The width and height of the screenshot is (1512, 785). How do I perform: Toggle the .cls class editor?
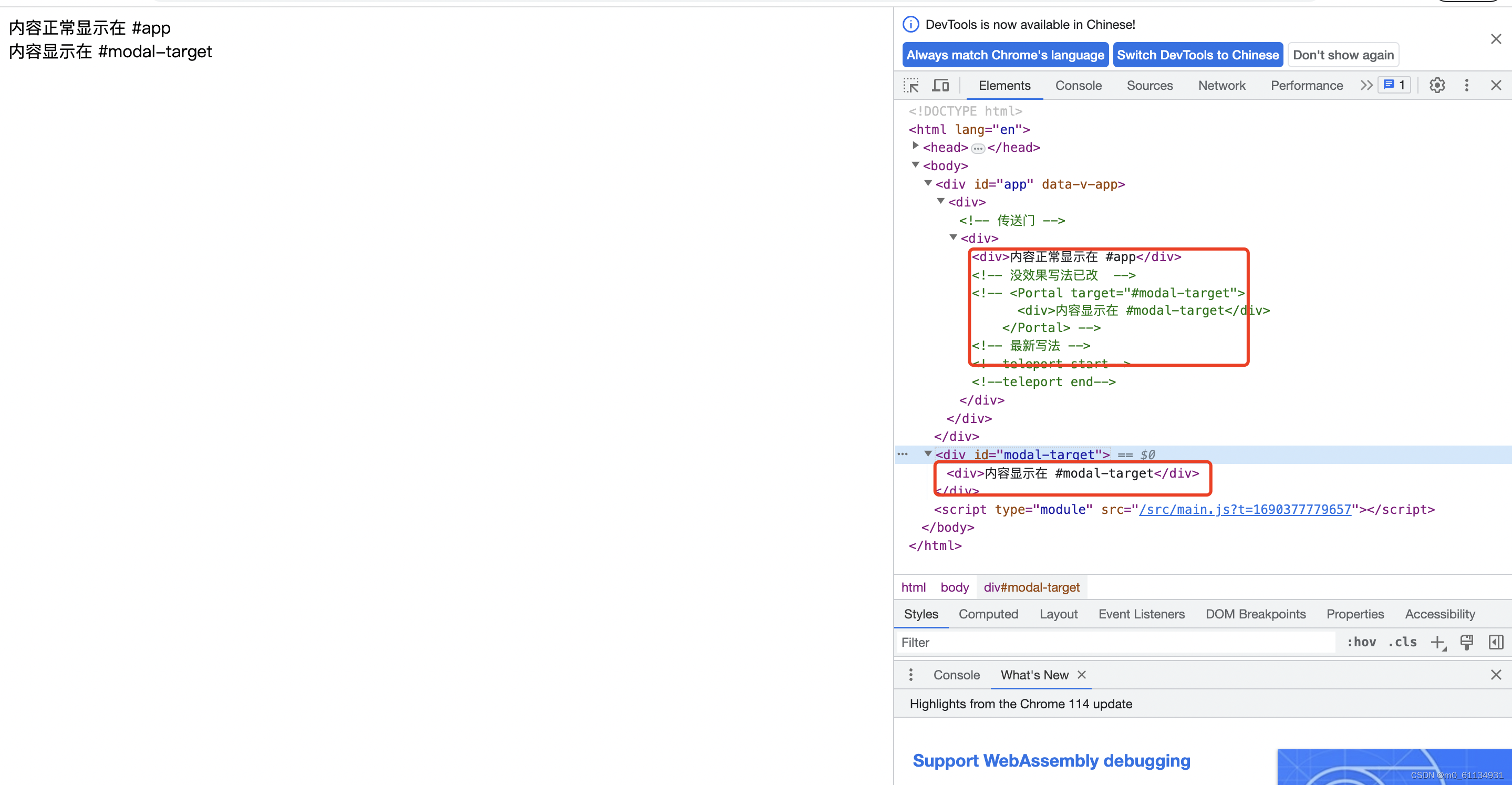pyautogui.click(x=1402, y=642)
